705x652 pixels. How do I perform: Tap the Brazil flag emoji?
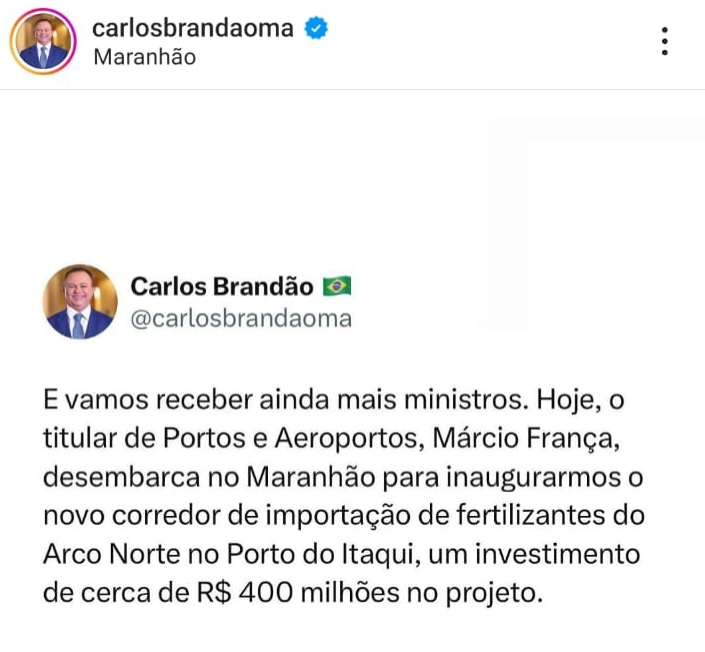coord(337,286)
